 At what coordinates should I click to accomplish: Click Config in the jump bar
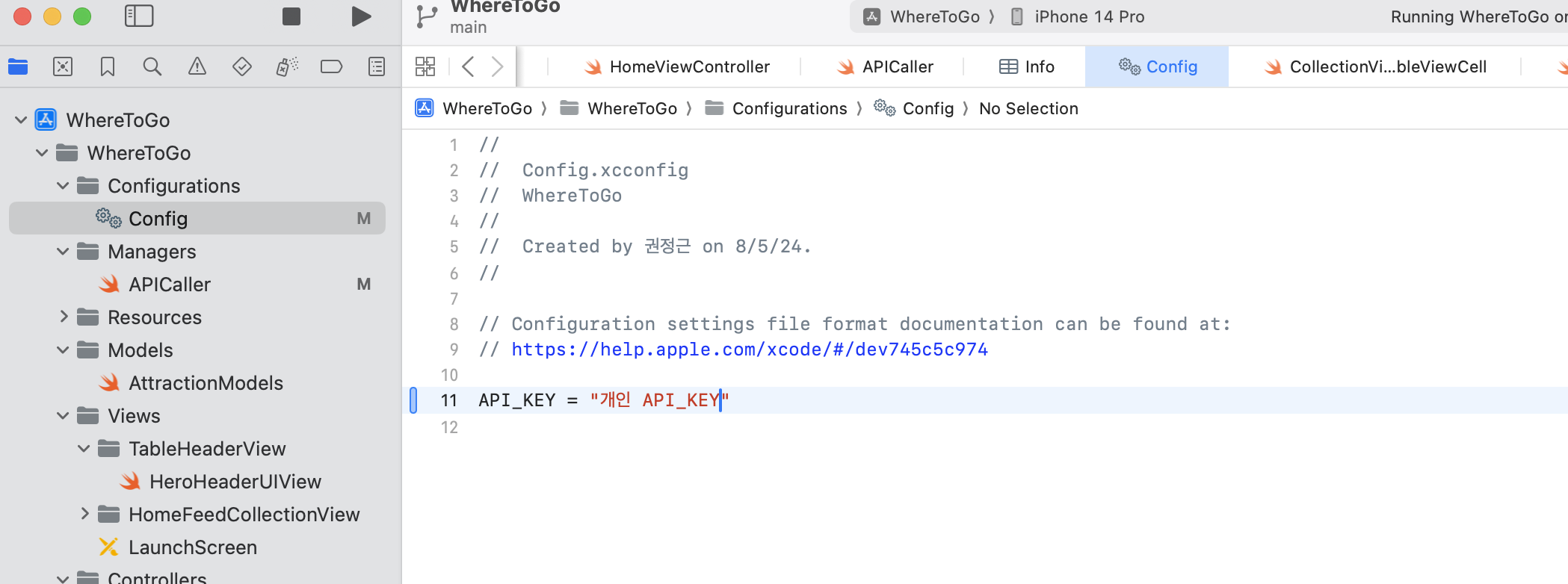914,108
